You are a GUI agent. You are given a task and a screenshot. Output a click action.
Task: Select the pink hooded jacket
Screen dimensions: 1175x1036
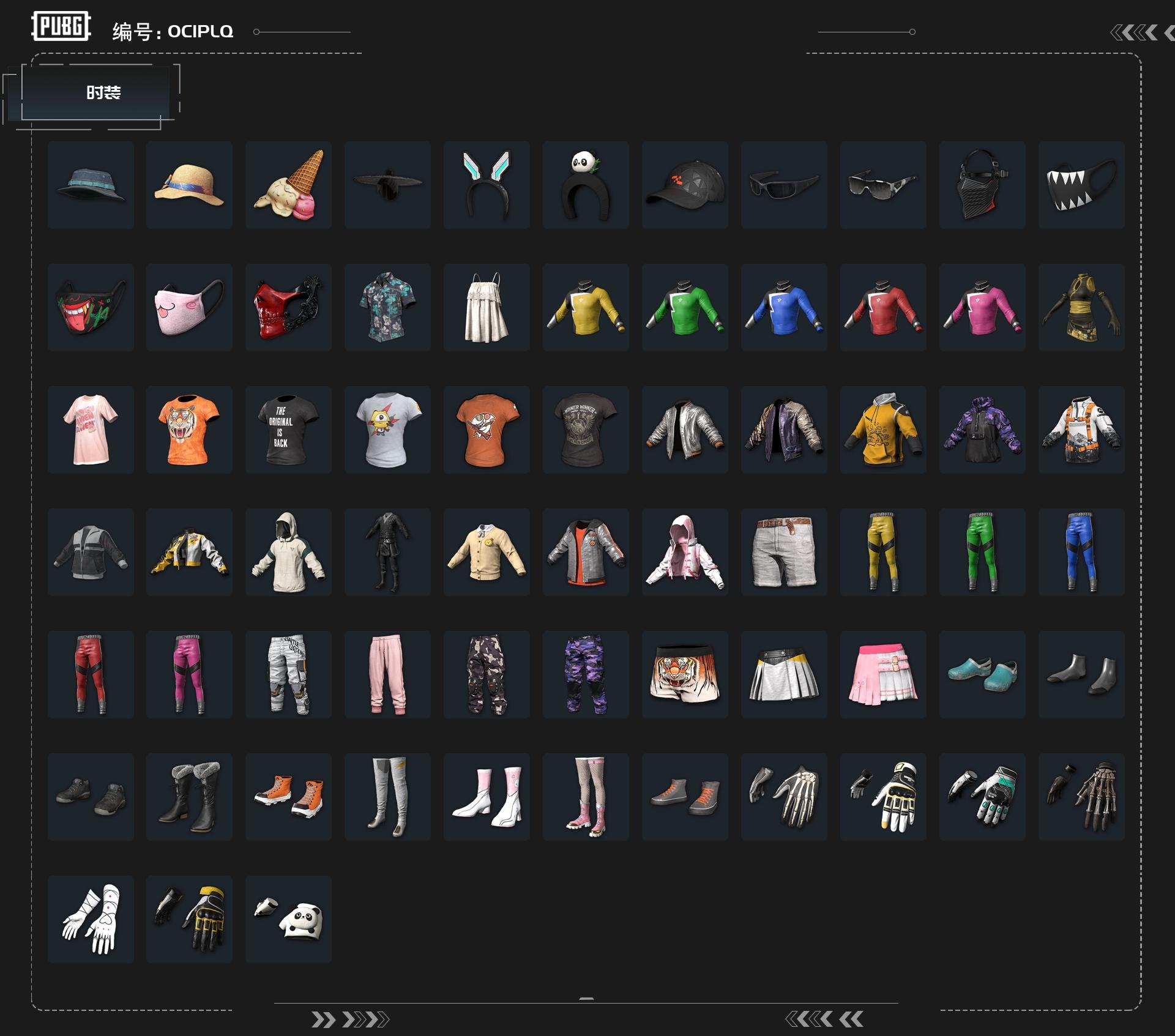tap(685, 552)
